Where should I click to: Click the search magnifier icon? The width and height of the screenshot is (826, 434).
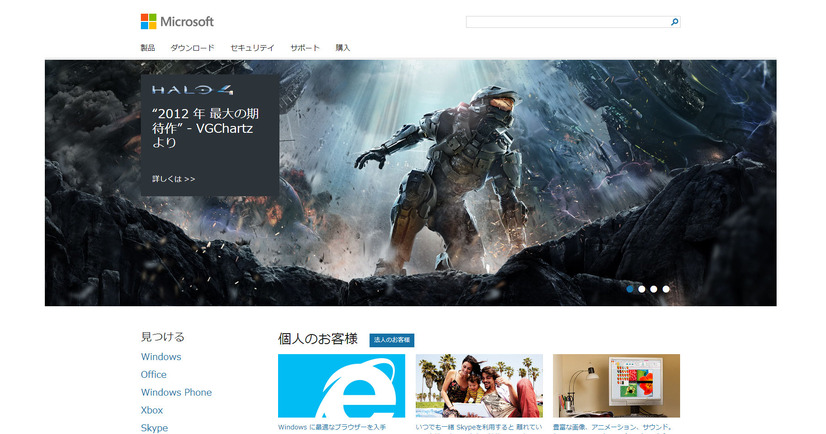click(x=674, y=22)
